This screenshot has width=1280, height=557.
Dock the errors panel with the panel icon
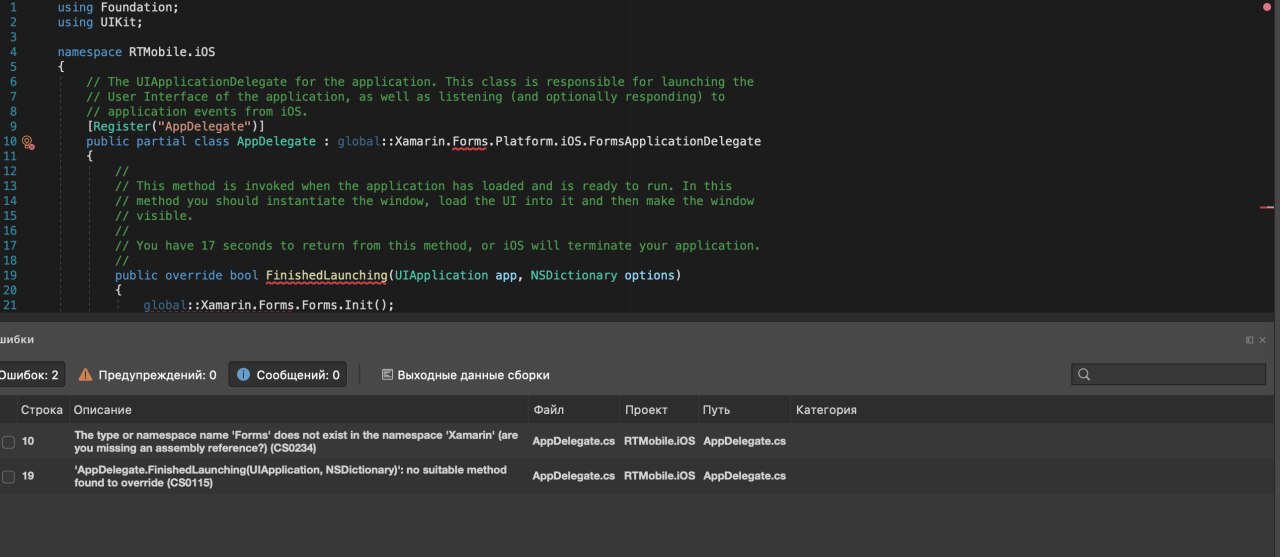coord(1250,340)
